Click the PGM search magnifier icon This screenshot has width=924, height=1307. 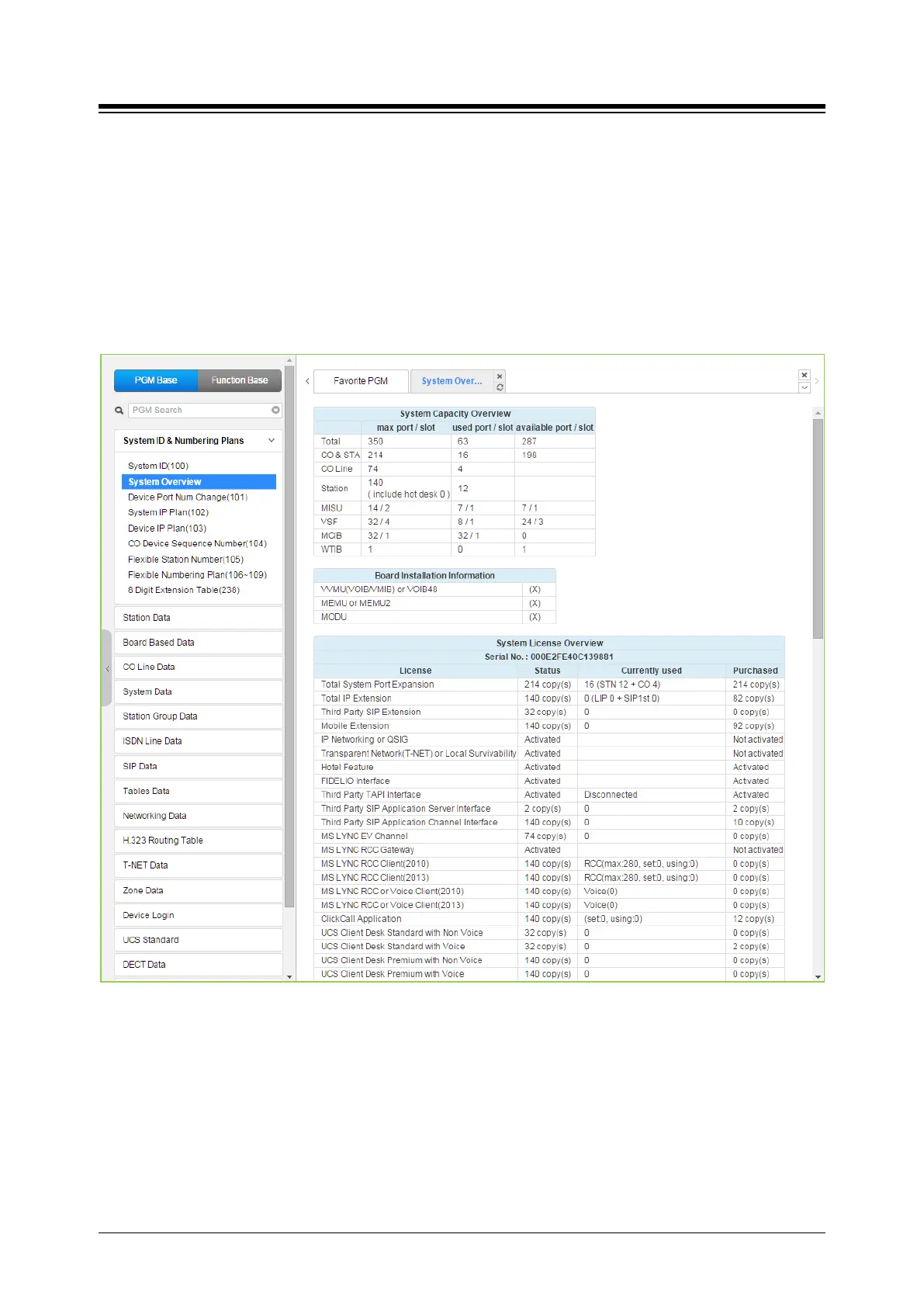(x=119, y=411)
